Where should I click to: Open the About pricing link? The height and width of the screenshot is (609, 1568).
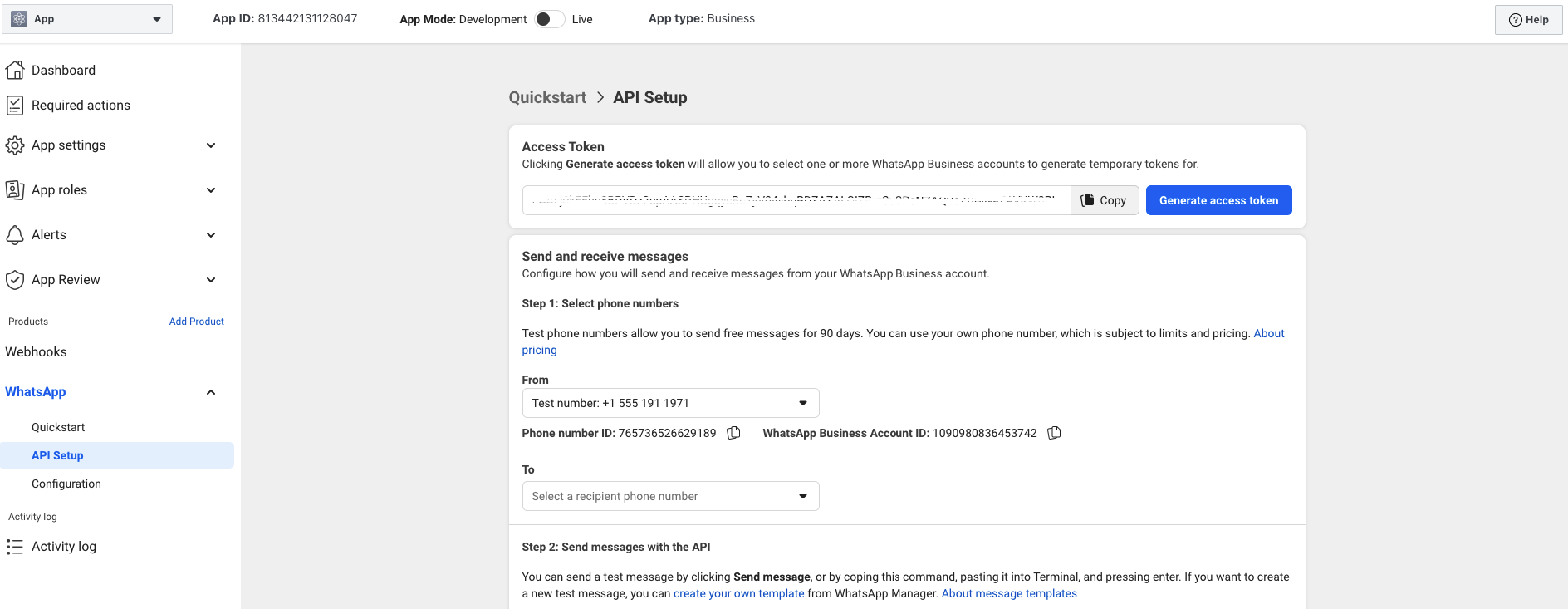click(x=1268, y=333)
